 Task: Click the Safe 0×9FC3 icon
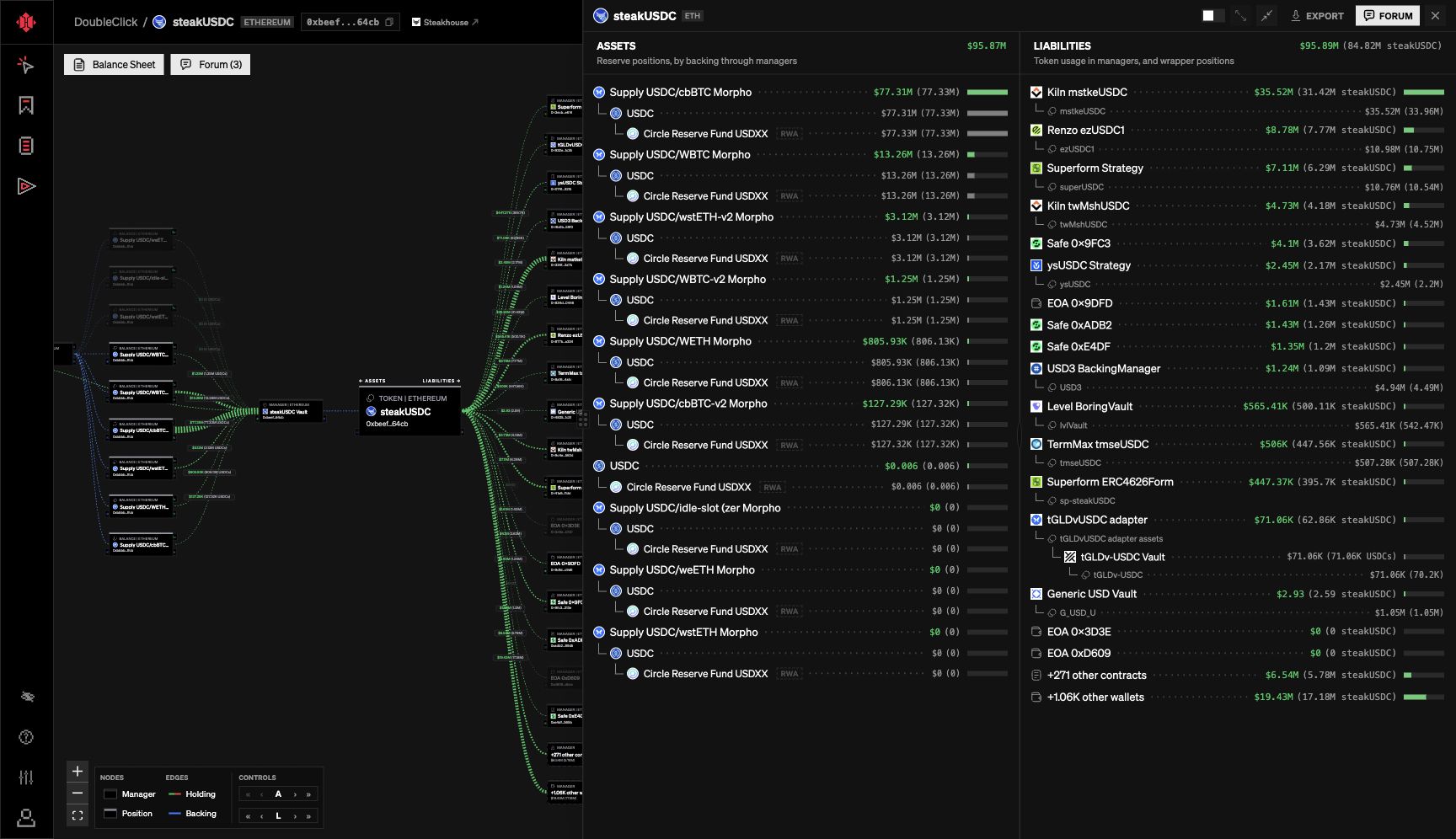(x=1036, y=244)
